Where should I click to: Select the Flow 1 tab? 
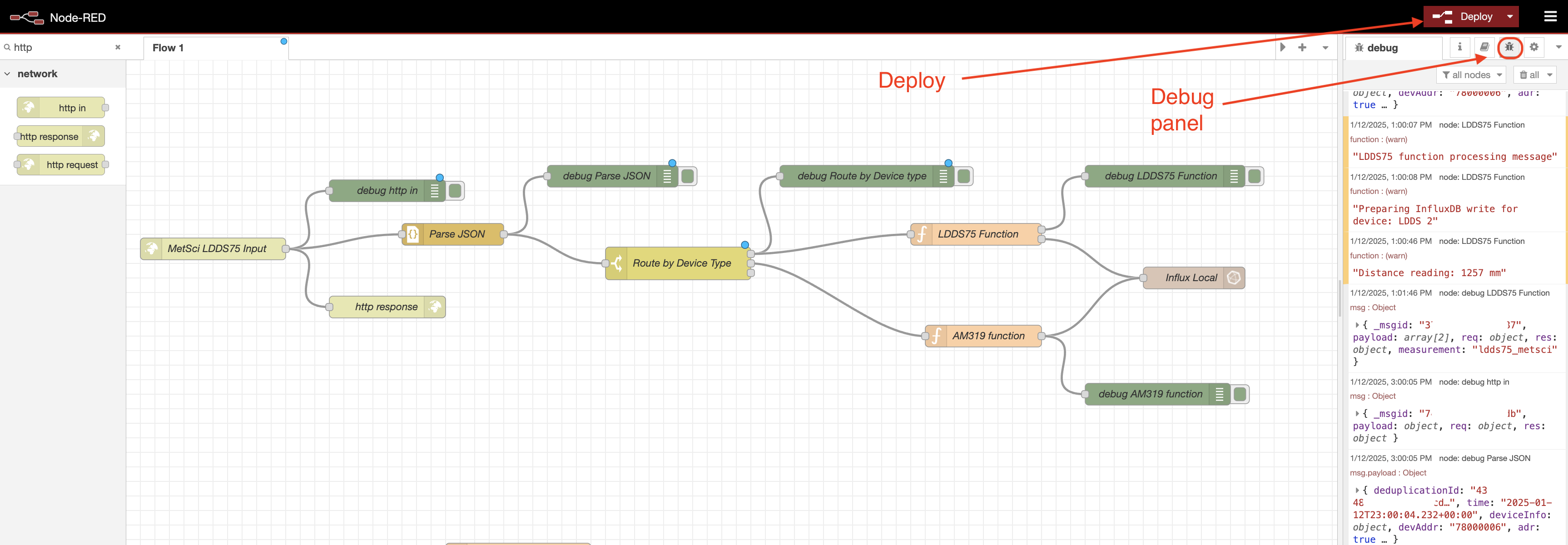point(169,48)
